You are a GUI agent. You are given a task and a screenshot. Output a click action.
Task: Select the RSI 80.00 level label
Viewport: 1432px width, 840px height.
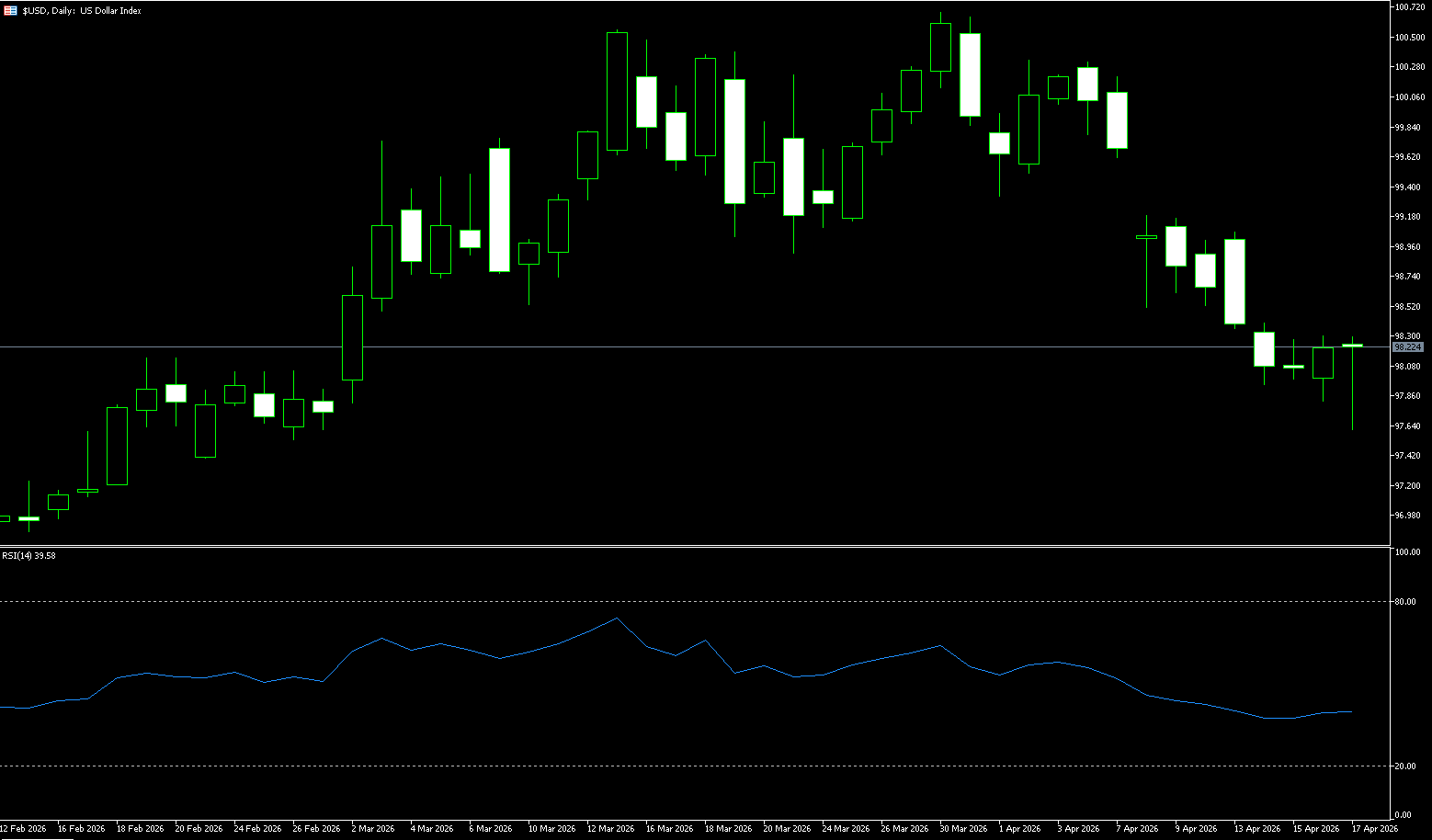(x=1405, y=602)
